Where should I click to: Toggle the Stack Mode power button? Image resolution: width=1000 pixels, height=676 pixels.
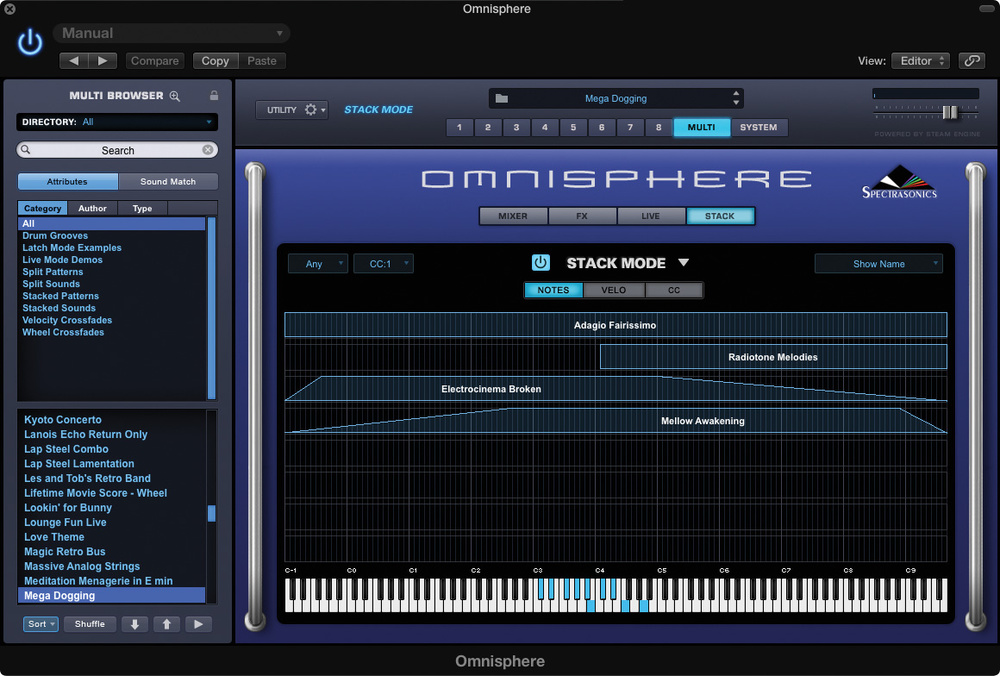pos(540,263)
